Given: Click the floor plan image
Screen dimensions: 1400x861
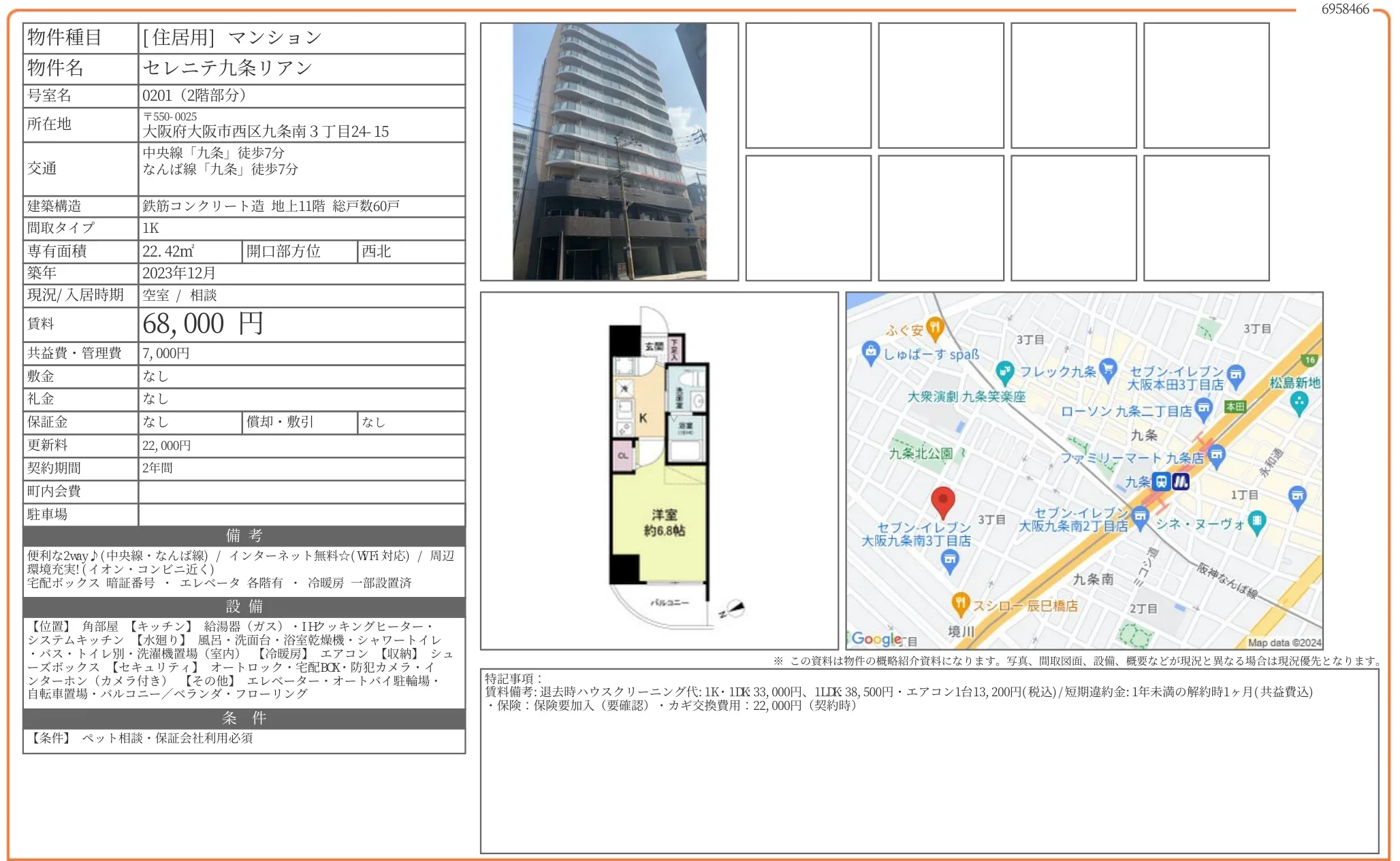Looking at the screenshot, I should pyautogui.click(x=658, y=470).
